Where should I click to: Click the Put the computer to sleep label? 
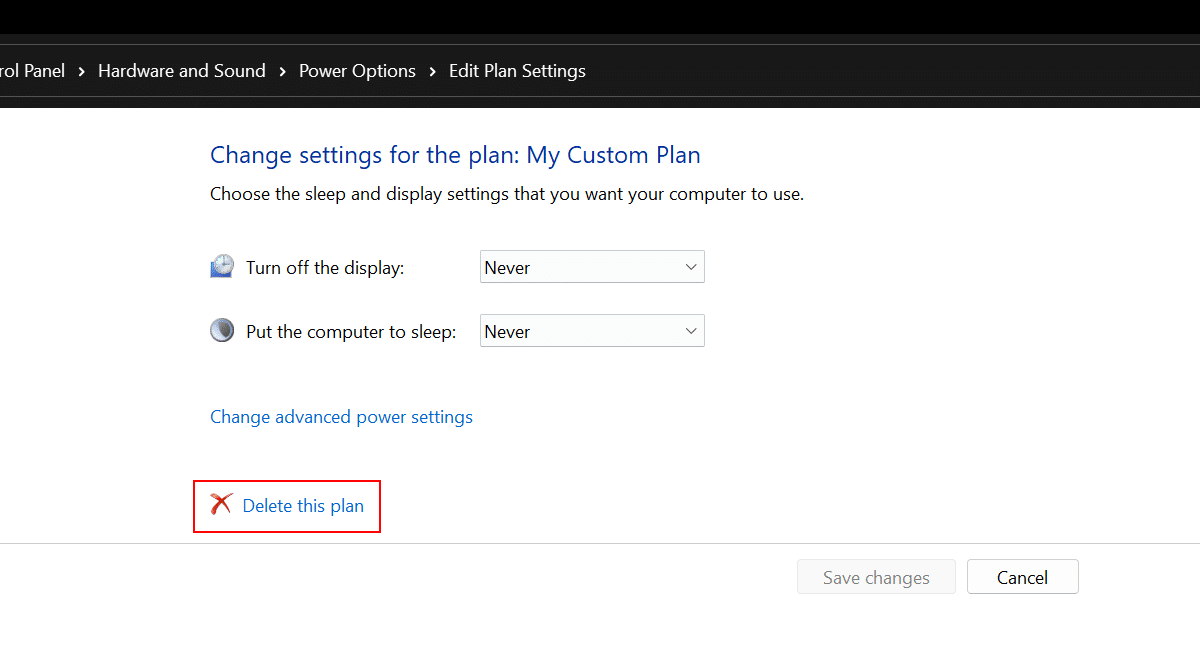coord(351,332)
